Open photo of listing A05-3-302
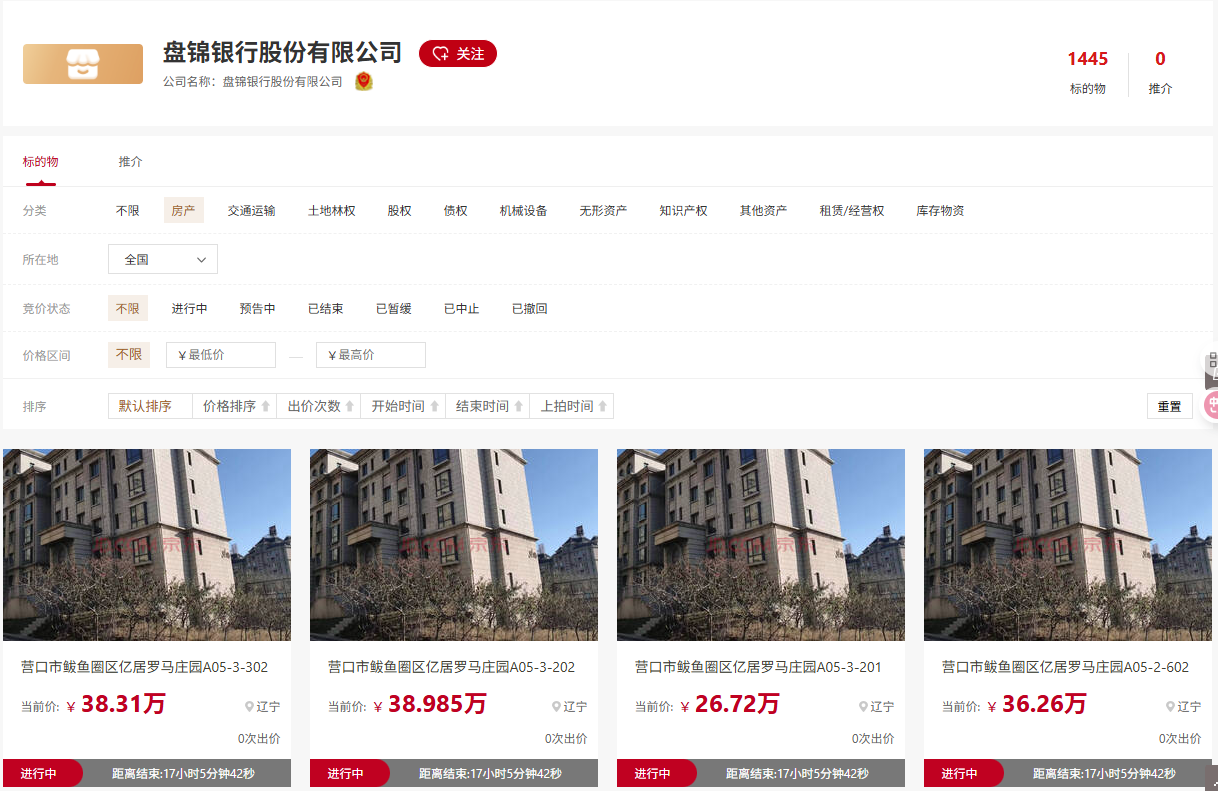Viewport: 1218px width, 791px height. (x=147, y=545)
